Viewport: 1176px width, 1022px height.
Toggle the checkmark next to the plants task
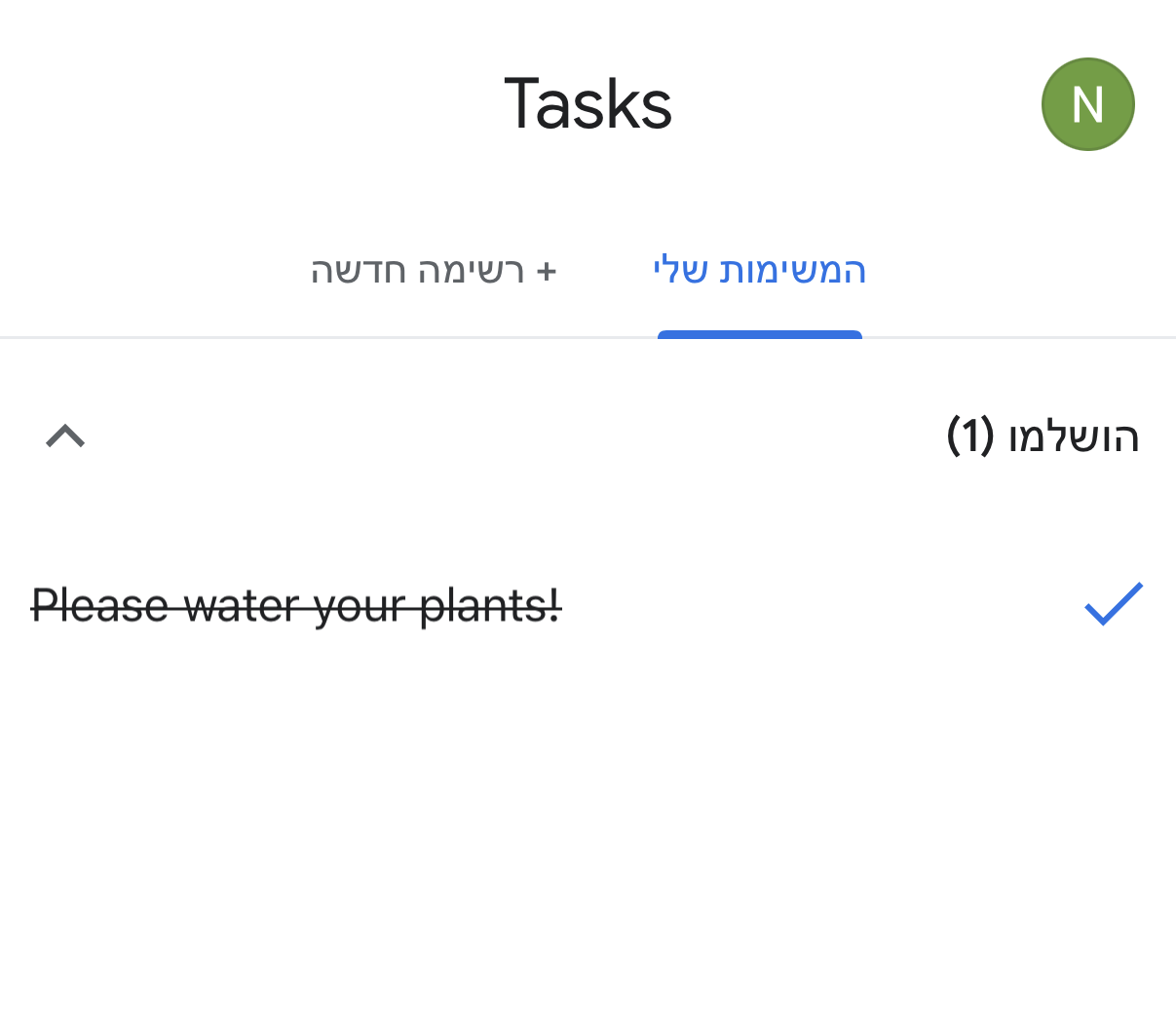[x=1113, y=604]
